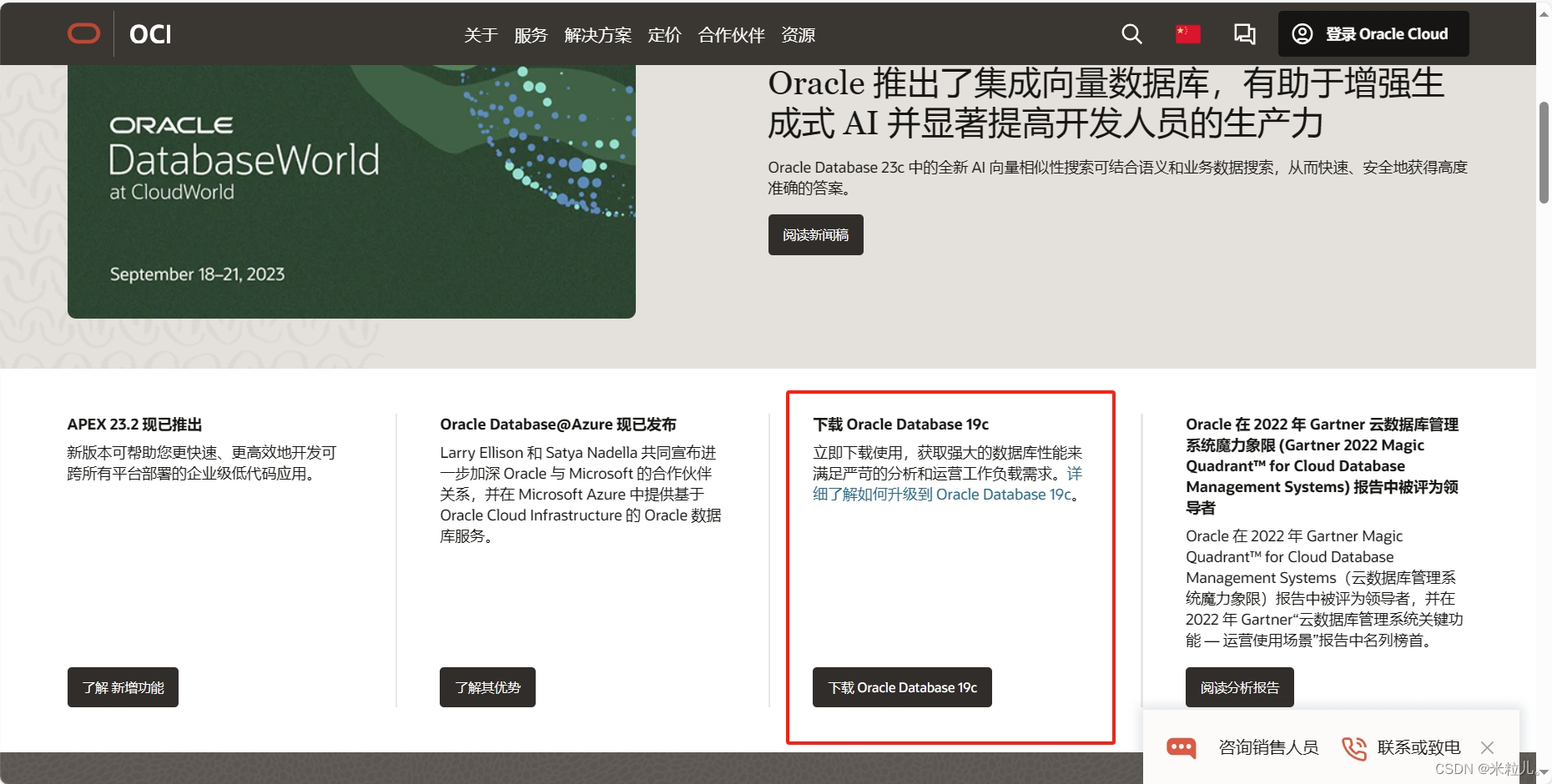Click the Oracle DatabaseWorld banner image

pos(351,191)
